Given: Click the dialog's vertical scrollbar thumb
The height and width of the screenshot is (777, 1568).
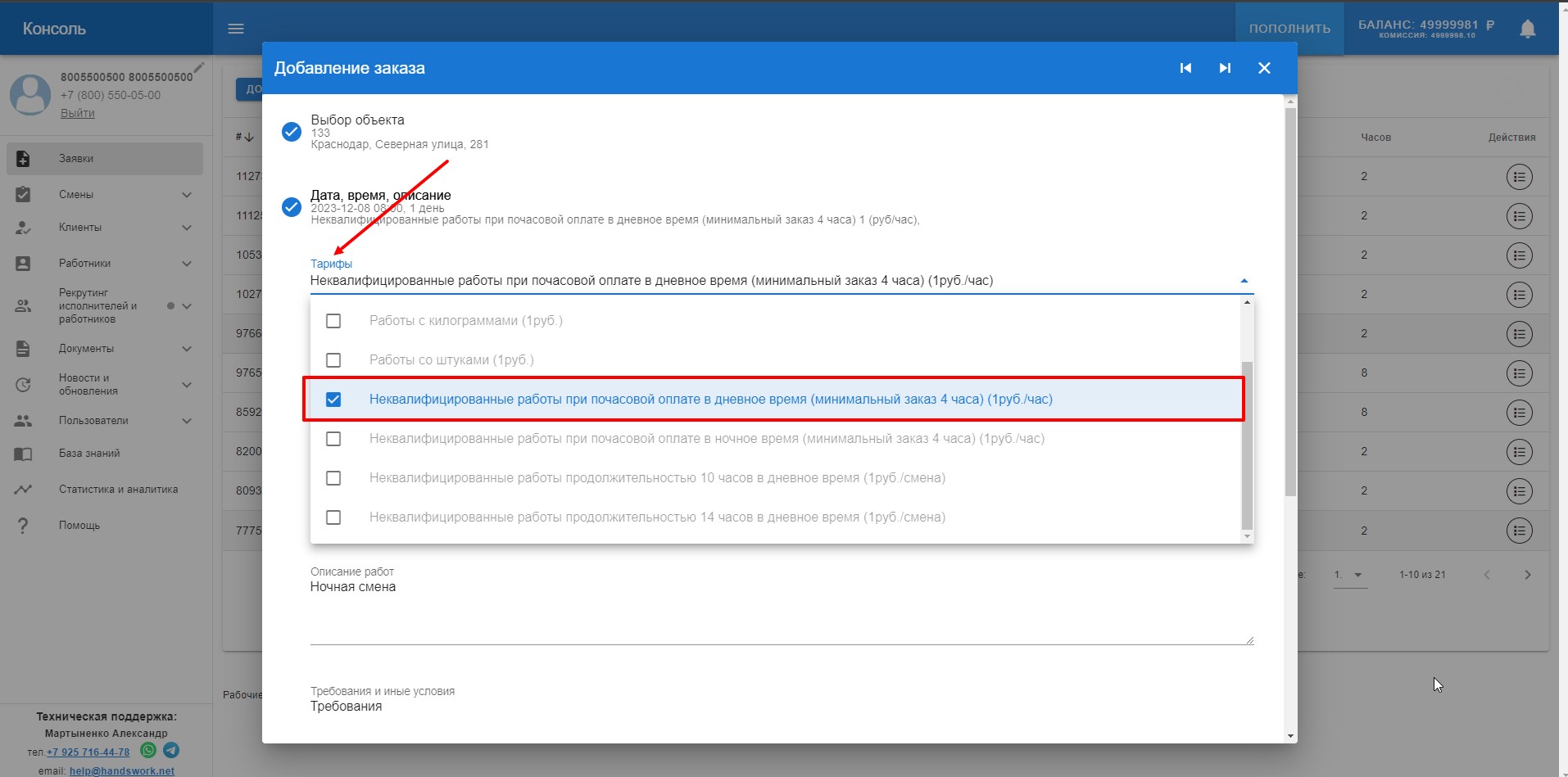Looking at the screenshot, I should (x=1290, y=302).
